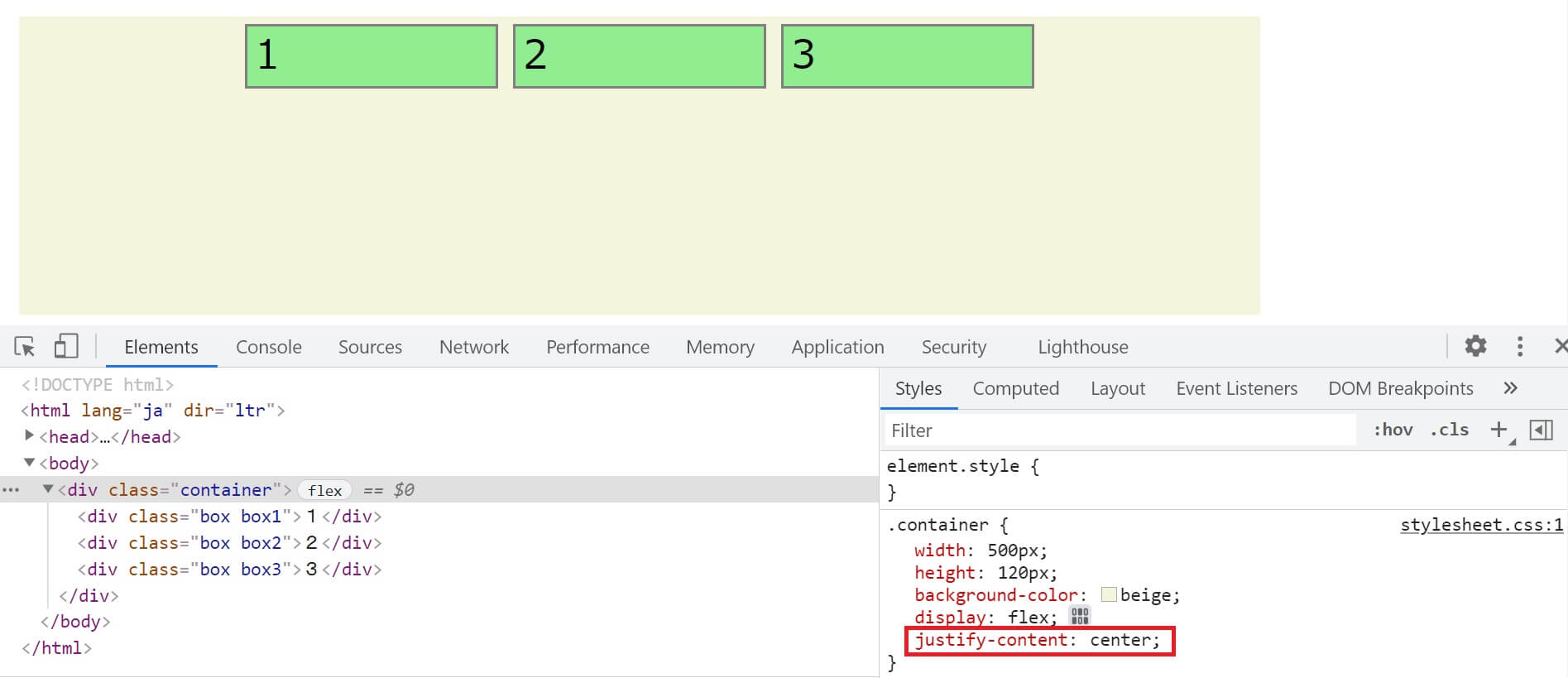This screenshot has width=1568, height=678.
Task: Click the beige color swatch
Action: coord(1109,594)
